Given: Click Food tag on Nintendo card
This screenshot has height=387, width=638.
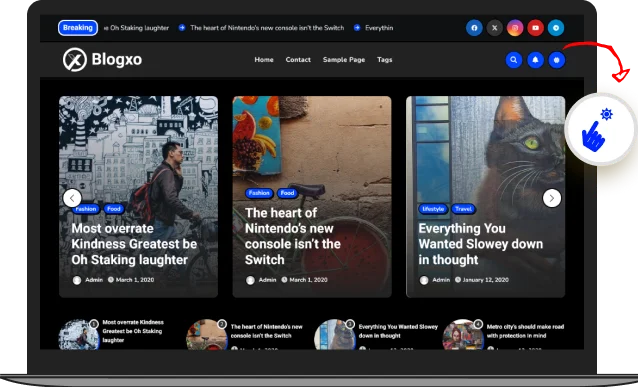Looking at the screenshot, I should (287, 193).
